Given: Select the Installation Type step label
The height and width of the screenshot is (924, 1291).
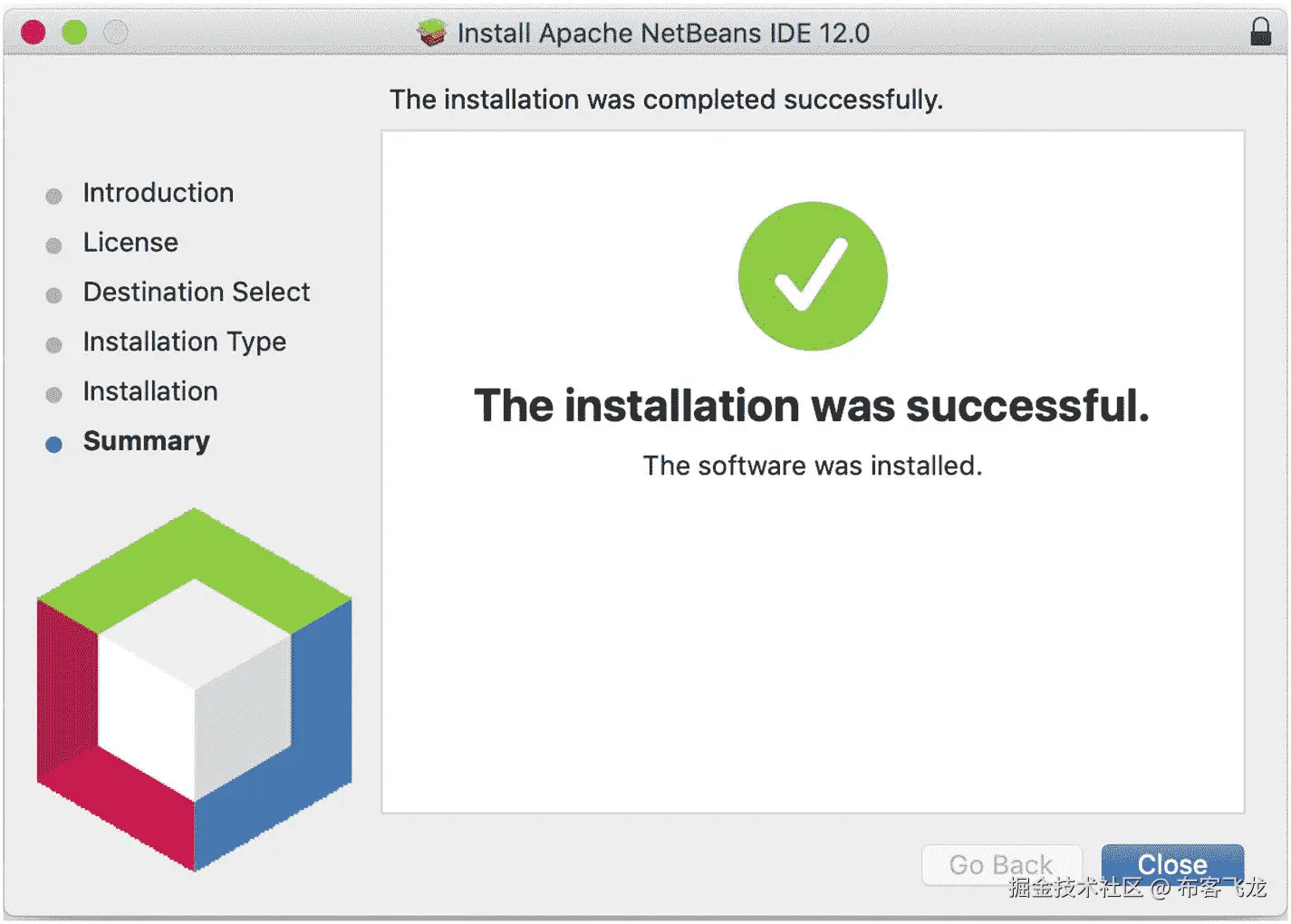Looking at the screenshot, I should [x=185, y=342].
